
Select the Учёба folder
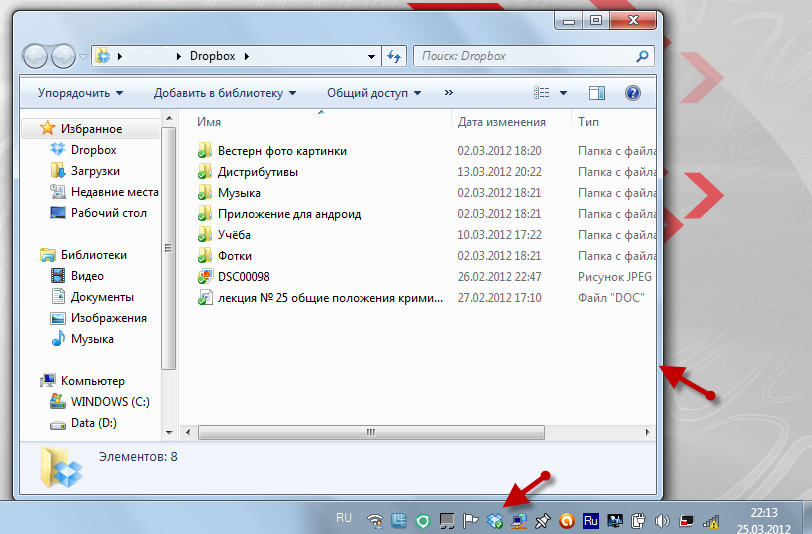234,235
